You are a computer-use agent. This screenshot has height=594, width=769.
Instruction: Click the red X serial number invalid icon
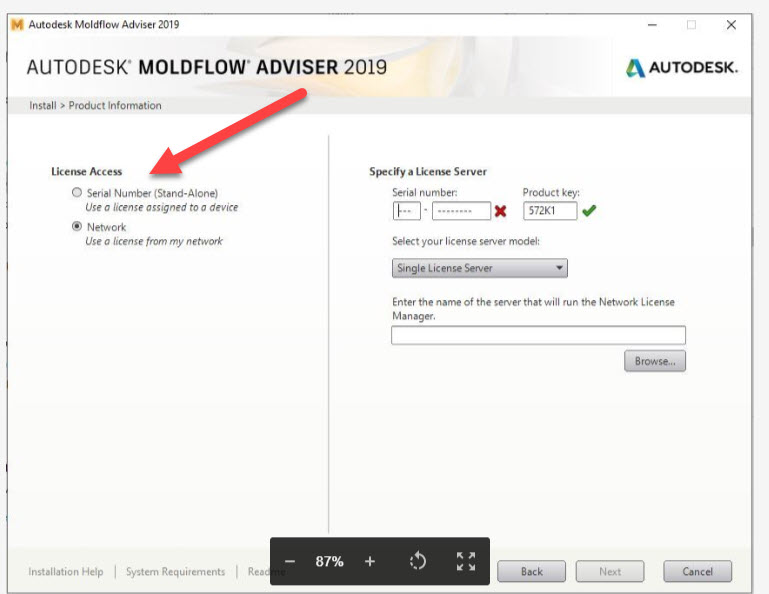[x=500, y=211]
